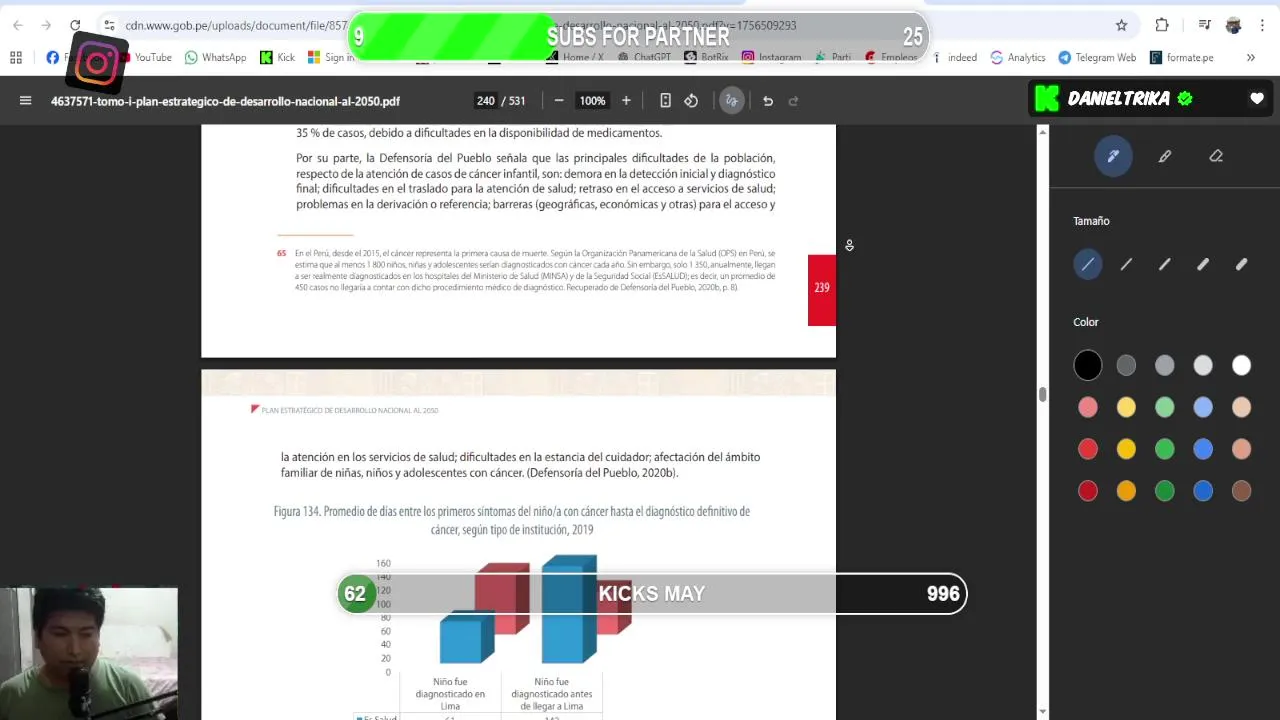The height and width of the screenshot is (720, 1280).
Task: Click the 100% zoom level field
Action: point(593,101)
